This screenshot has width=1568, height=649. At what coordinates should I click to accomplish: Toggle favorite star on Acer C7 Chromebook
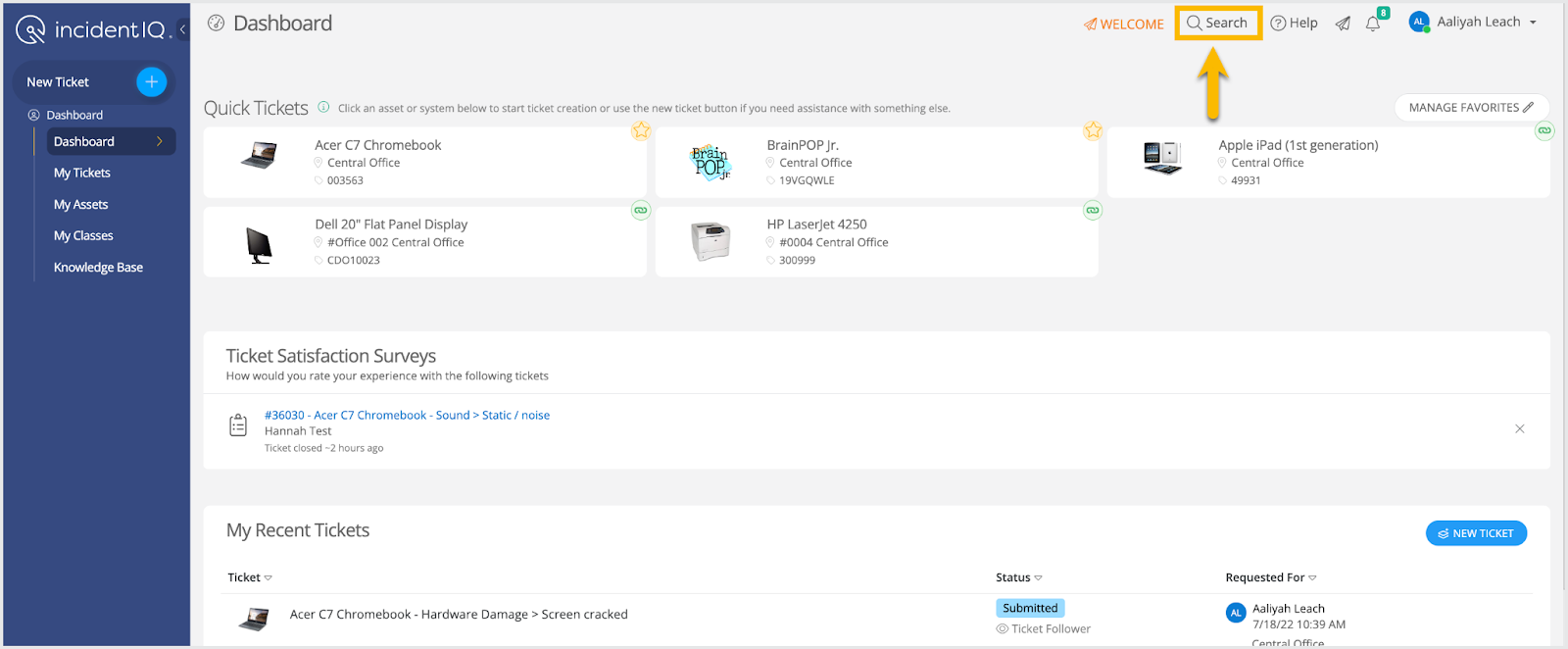641,130
